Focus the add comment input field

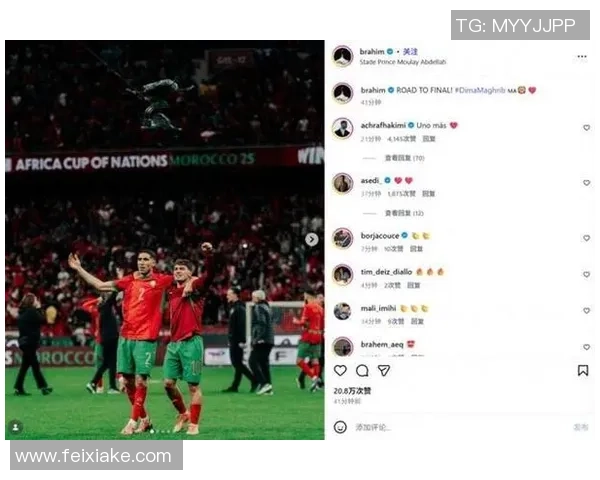click(459, 427)
